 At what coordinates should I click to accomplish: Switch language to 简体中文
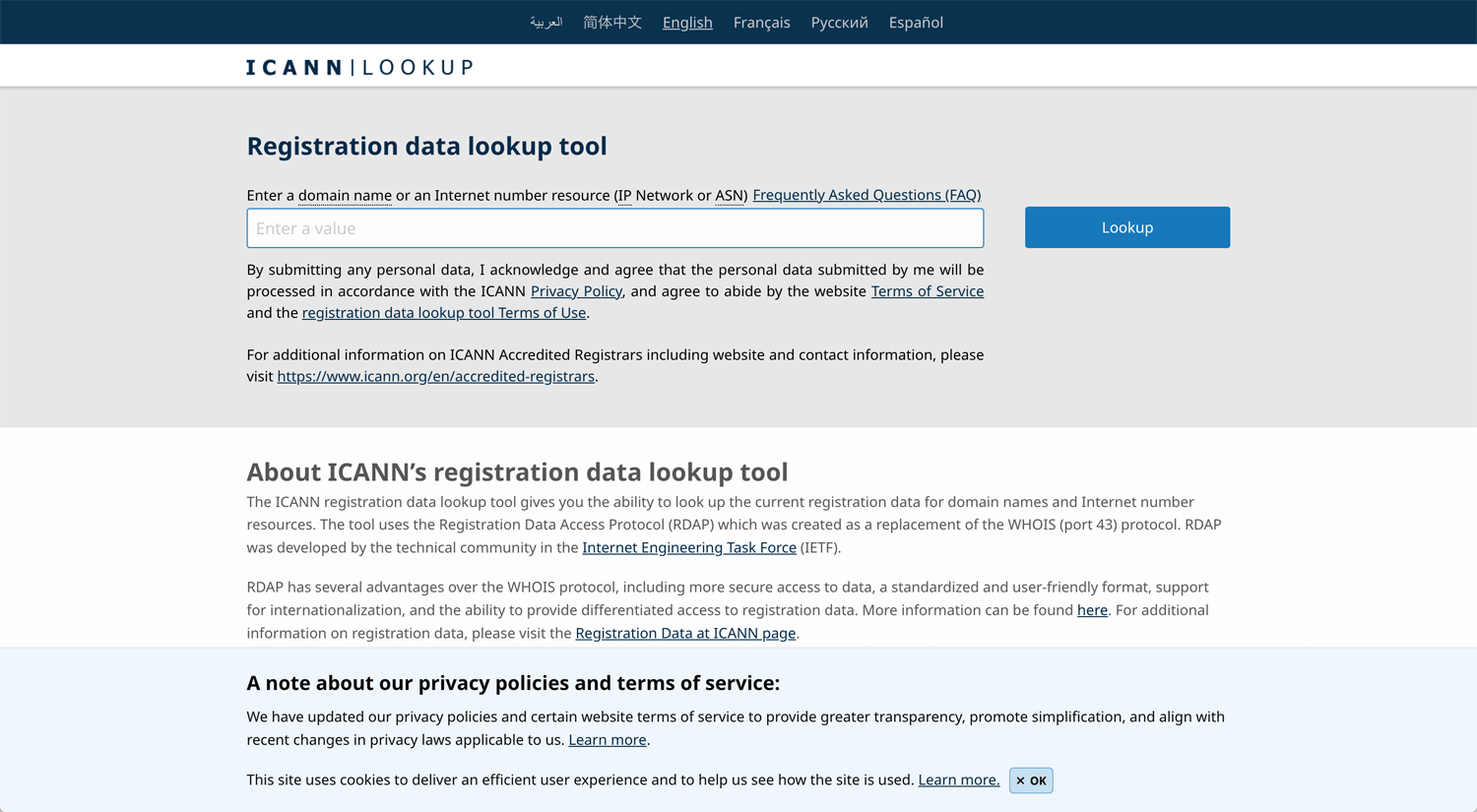(x=612, y=22)
